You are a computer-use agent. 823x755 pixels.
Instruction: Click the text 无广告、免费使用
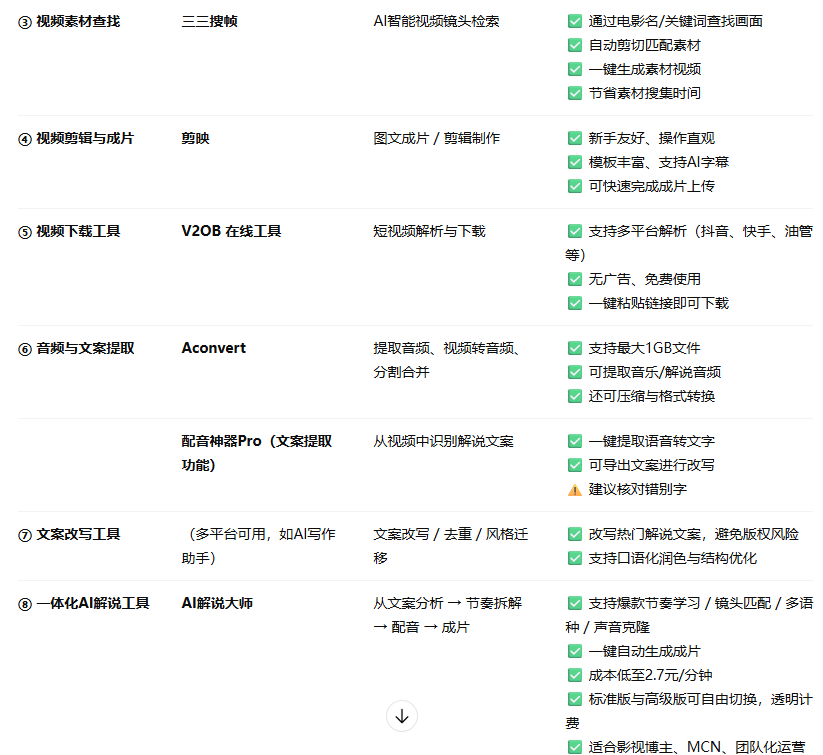pyautogui.click(x=645, y=279)
